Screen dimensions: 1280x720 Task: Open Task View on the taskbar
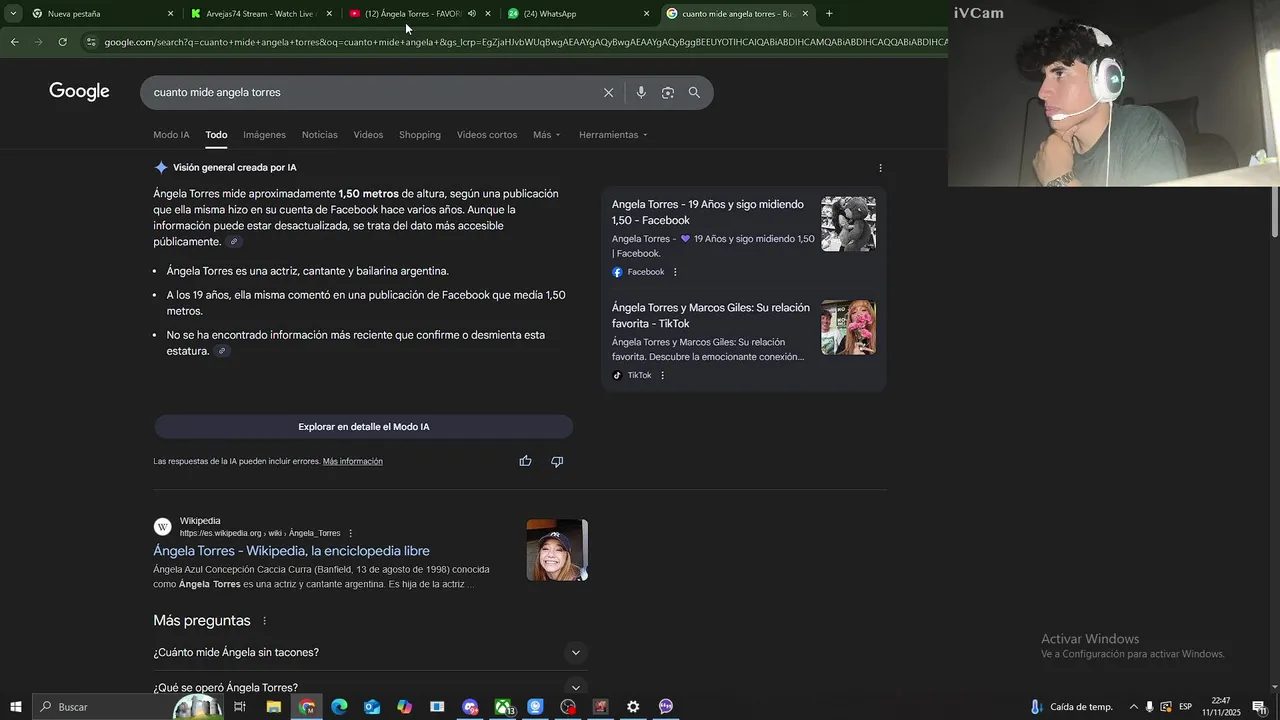coord(240,707)
